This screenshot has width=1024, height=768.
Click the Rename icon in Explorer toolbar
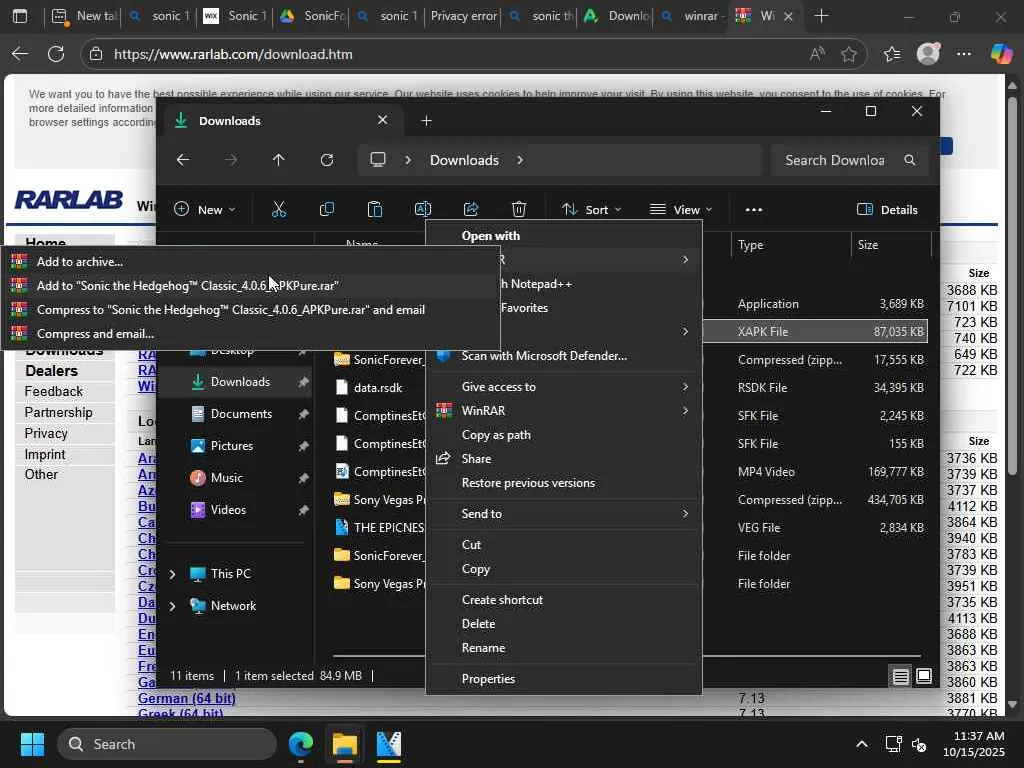click(x=423, y=209)
